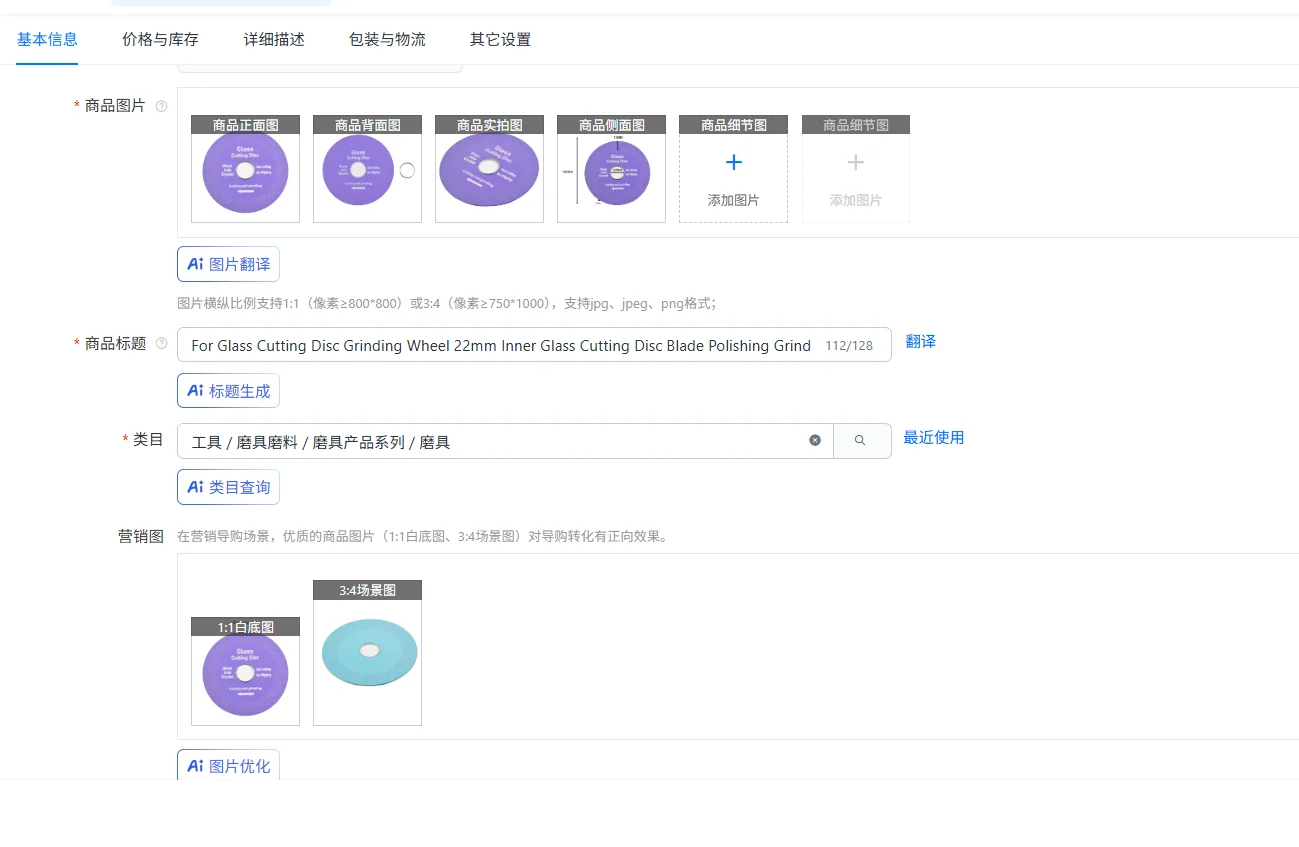Click the 3:4场景图 marketing thumbnail
Image resolution: width=1299 pixels, height=847 pixels.
coord(367,654)
